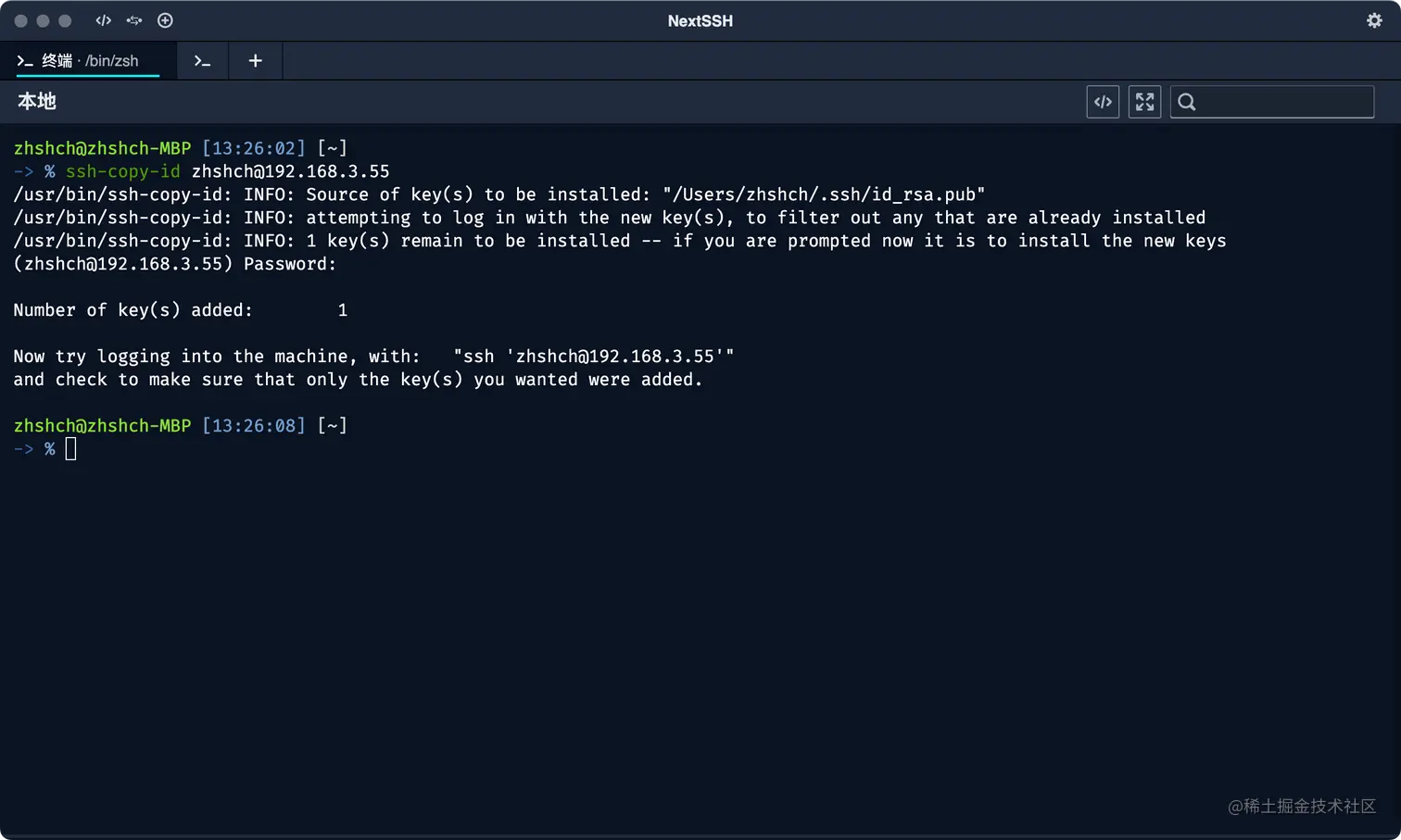Image resolution: width=1401 pixels, height=840 pixels.
Task: Add a new tab with plus button
Action: click(255, 61)
